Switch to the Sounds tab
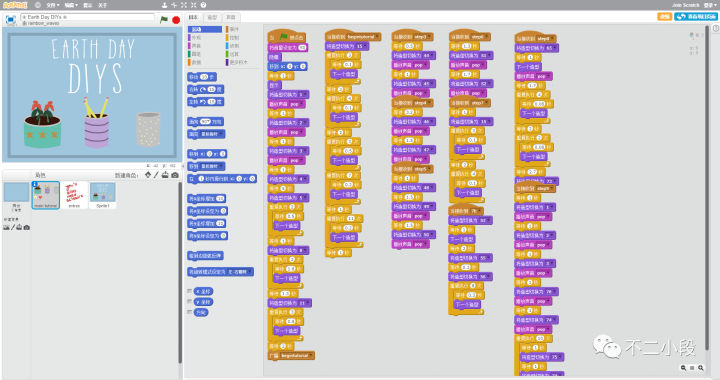 (231, 17)
